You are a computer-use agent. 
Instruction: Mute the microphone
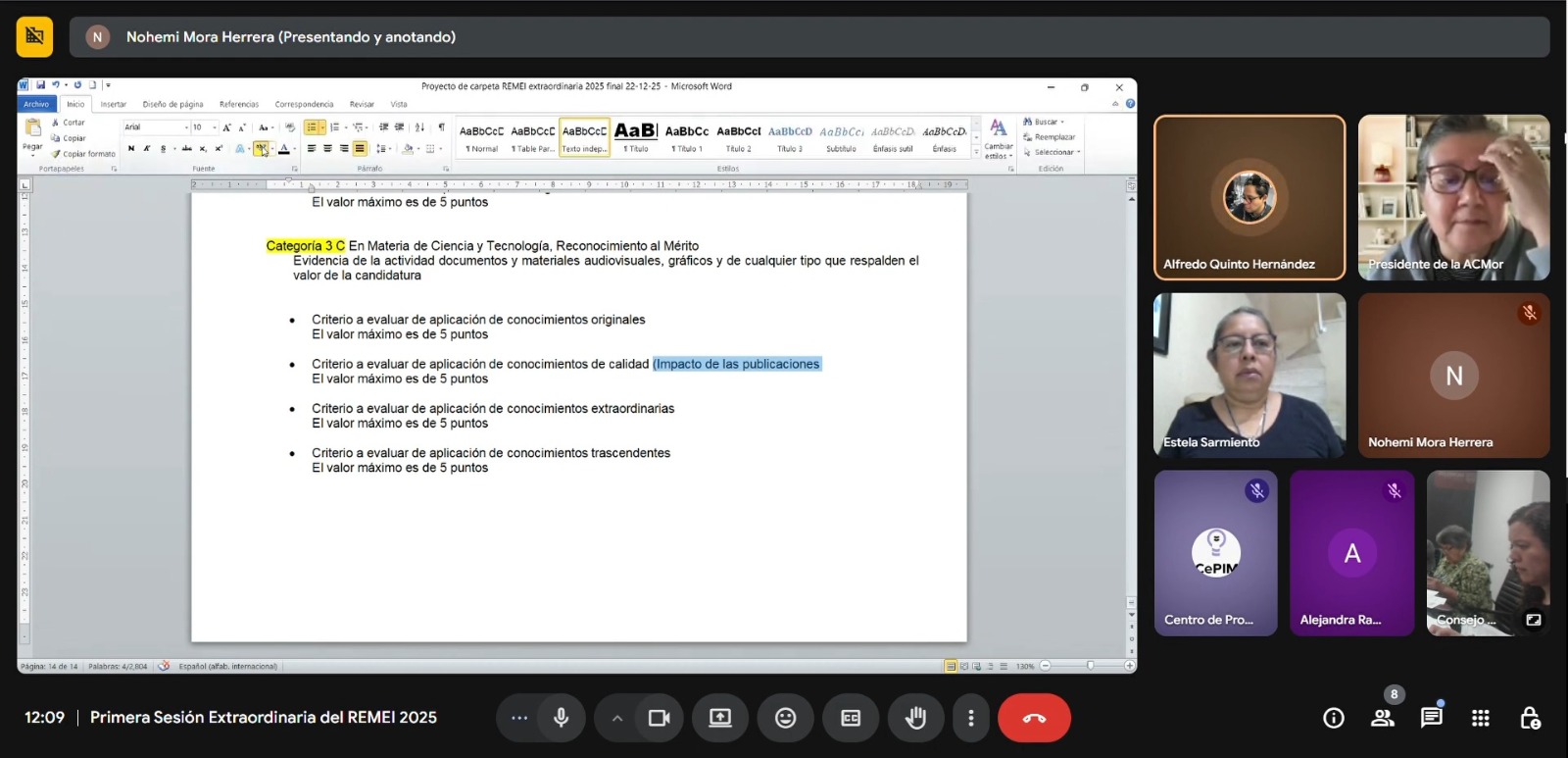pos(561,718)
